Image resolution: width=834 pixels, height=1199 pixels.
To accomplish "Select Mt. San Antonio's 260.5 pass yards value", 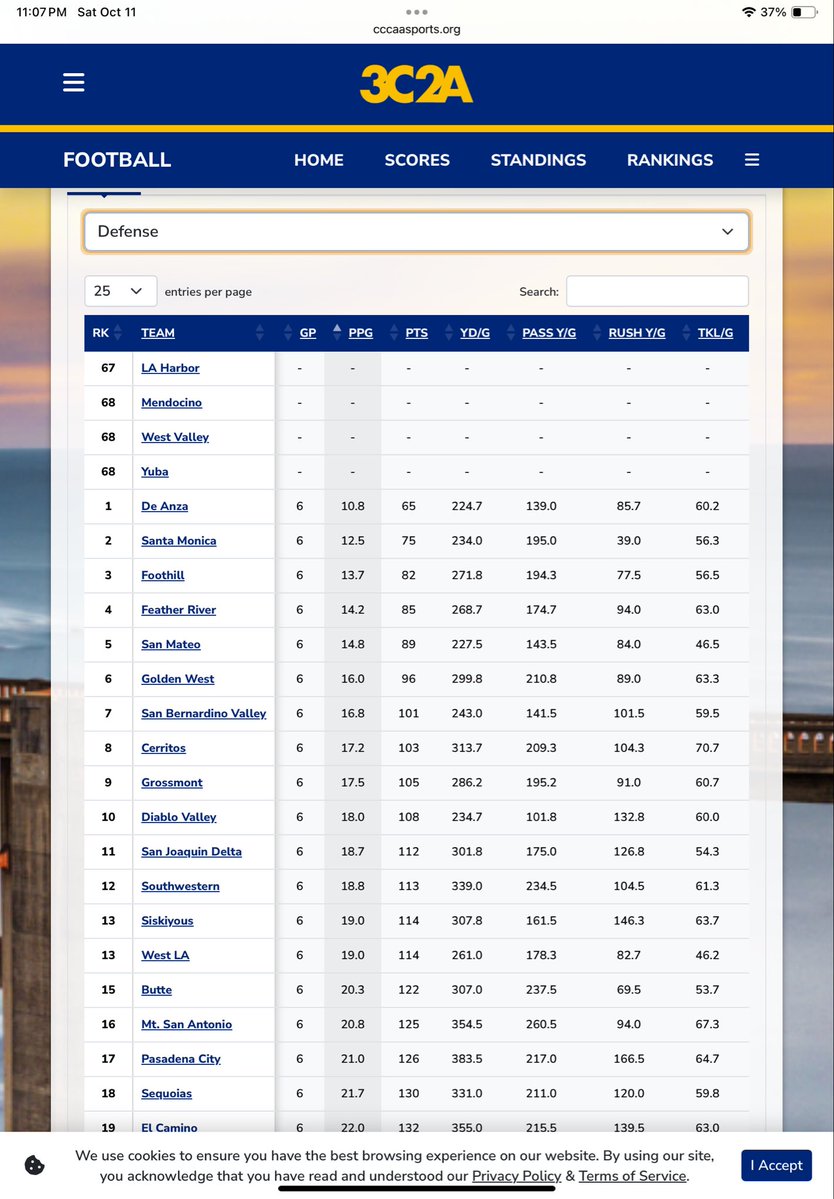I will pos(541,1024).
